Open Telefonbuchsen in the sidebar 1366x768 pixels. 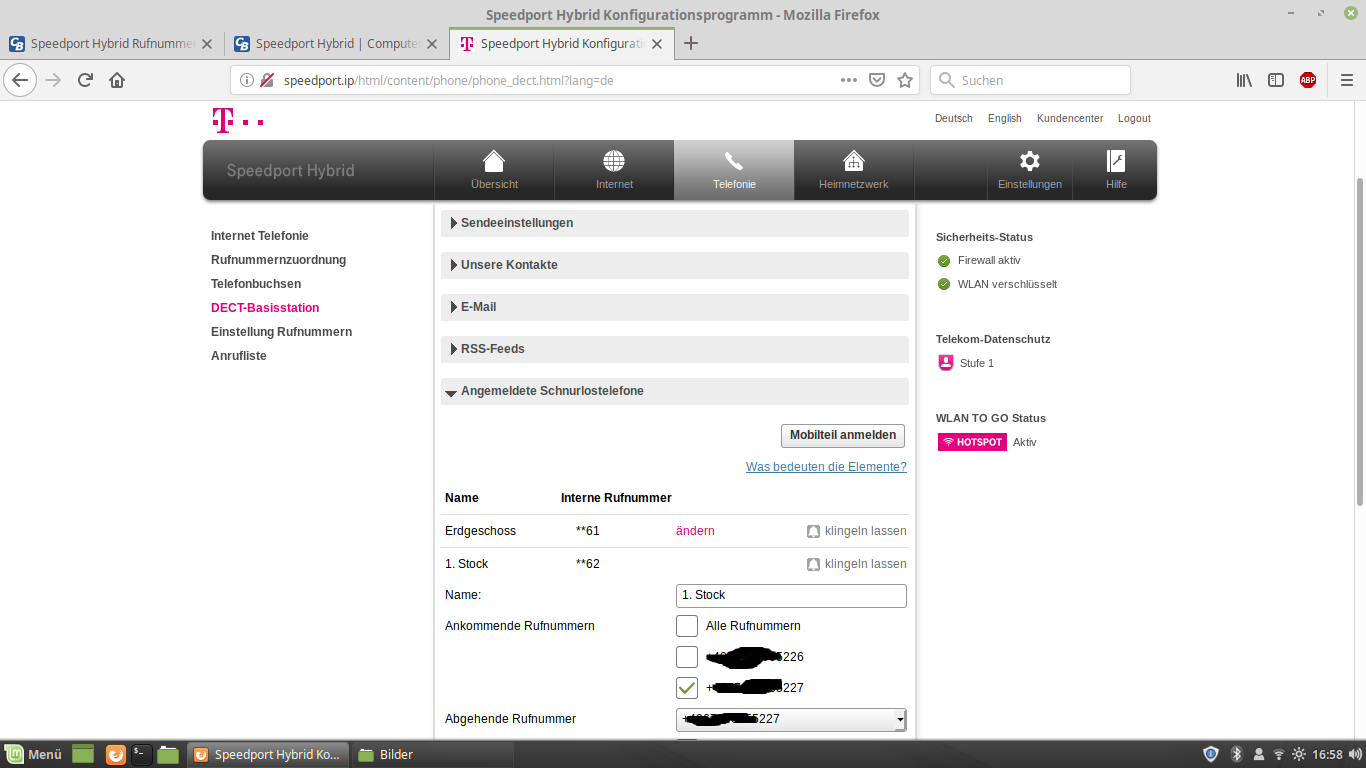(256, 284)
